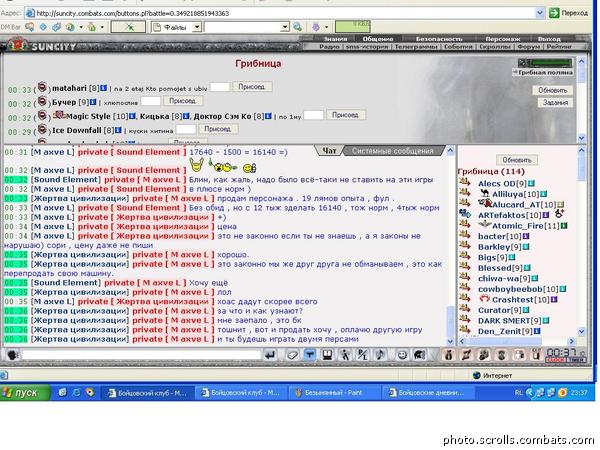Click private-message icon beside Alecs OD
The width and height of the screenshot is (600, 450).
[465, 182]
